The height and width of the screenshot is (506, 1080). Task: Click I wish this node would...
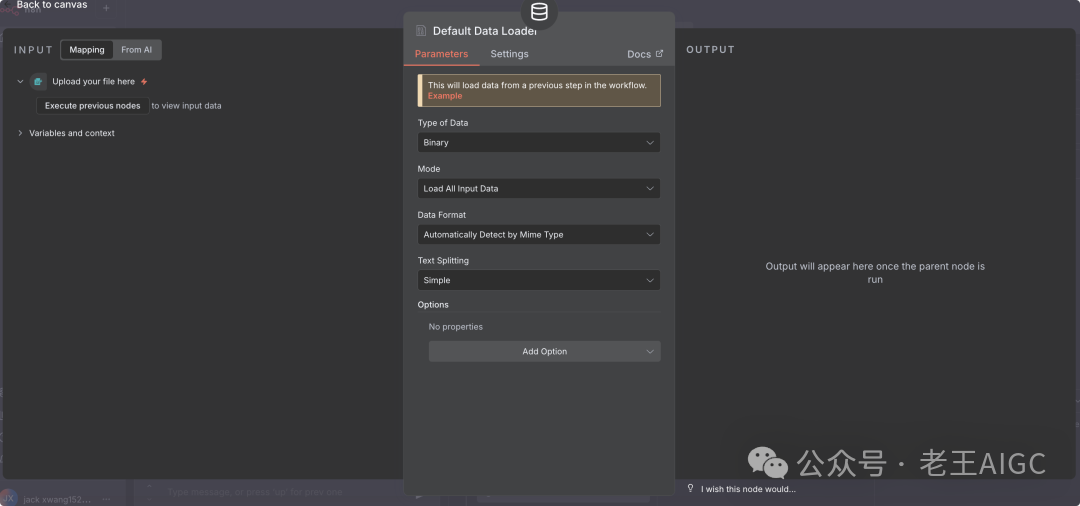pyautogui.click(x=748, y=489)
